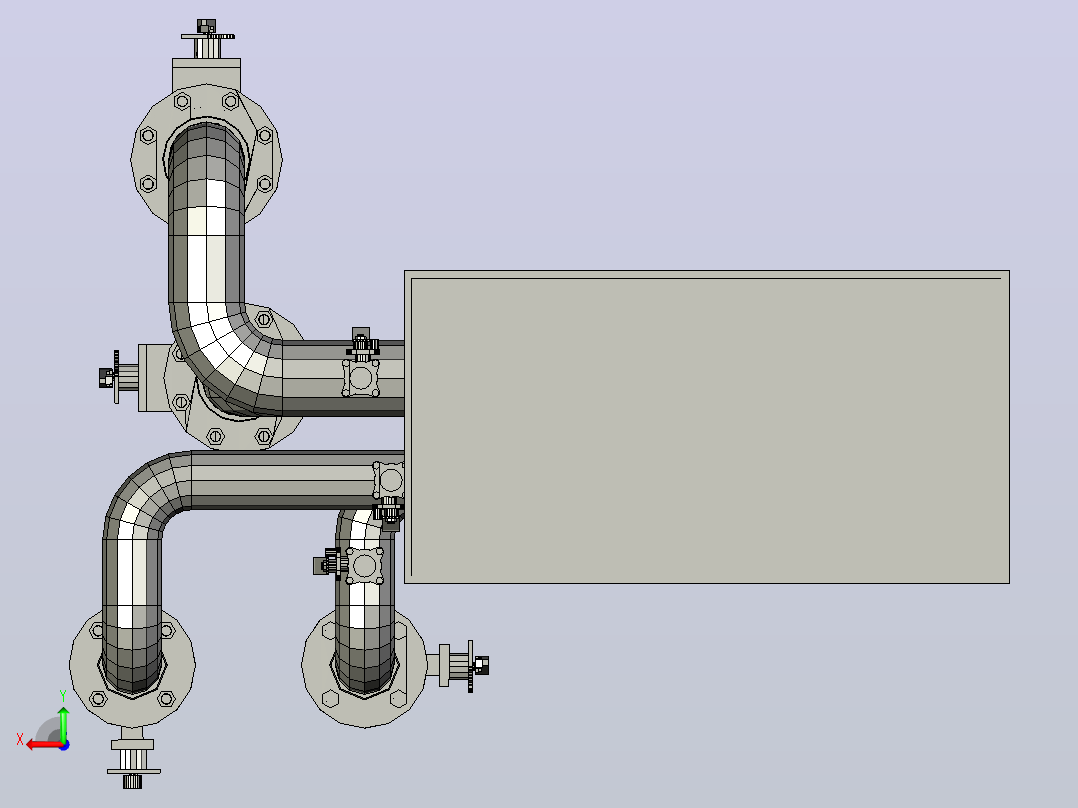The width and height of the screenshot is (1078, 808).
Task: Select the large rectangular tank body
Action: pos(707,426)
